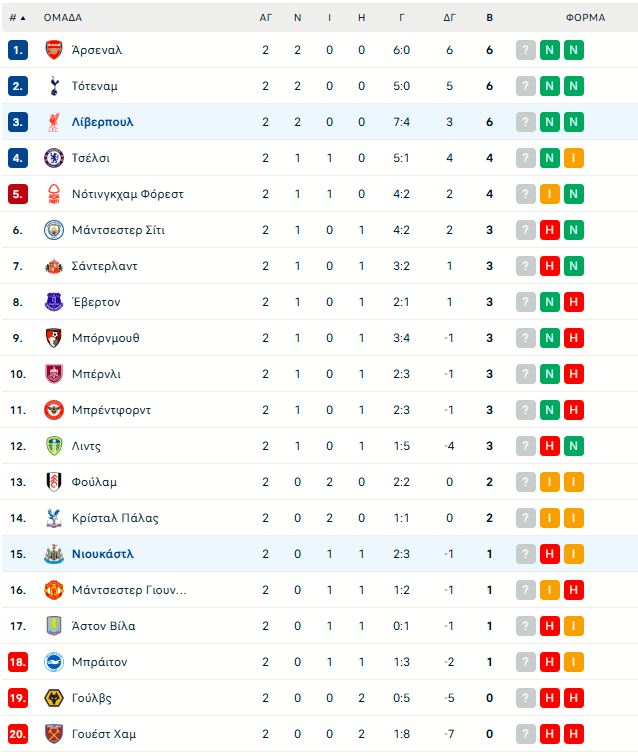The height and width of the screenshot is (756, 638).
Task: Click Tottenham's last green win badge
Action: click(x=573, y=86)
